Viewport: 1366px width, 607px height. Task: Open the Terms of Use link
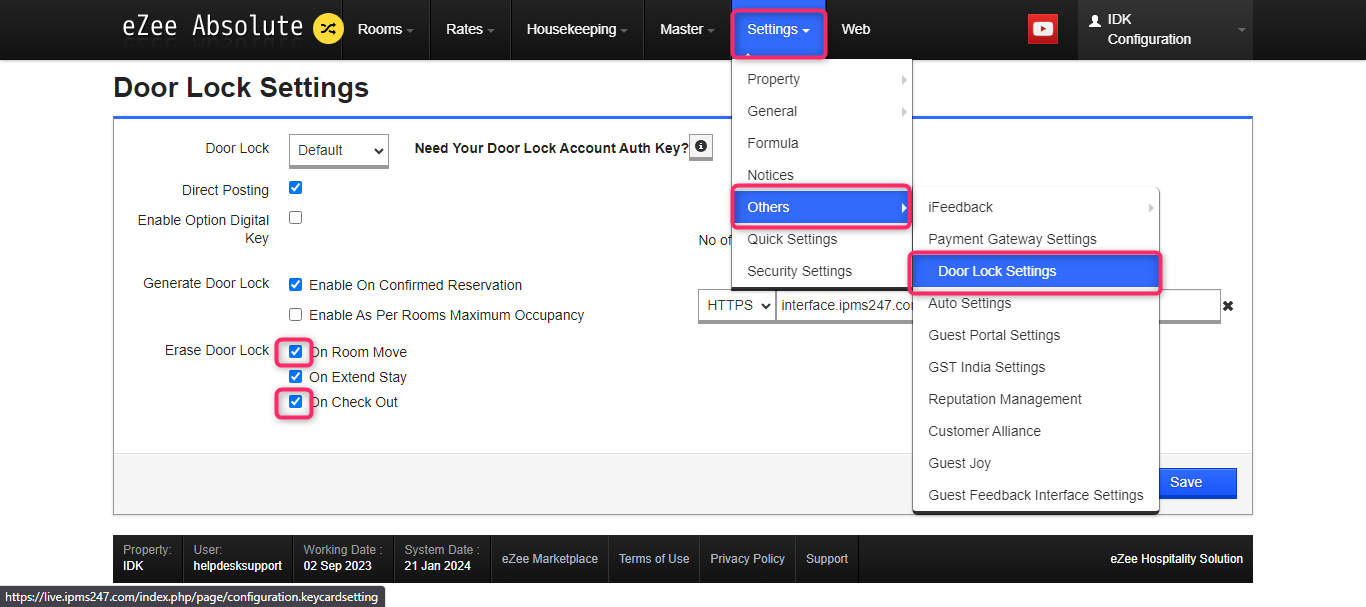[654, 559]
